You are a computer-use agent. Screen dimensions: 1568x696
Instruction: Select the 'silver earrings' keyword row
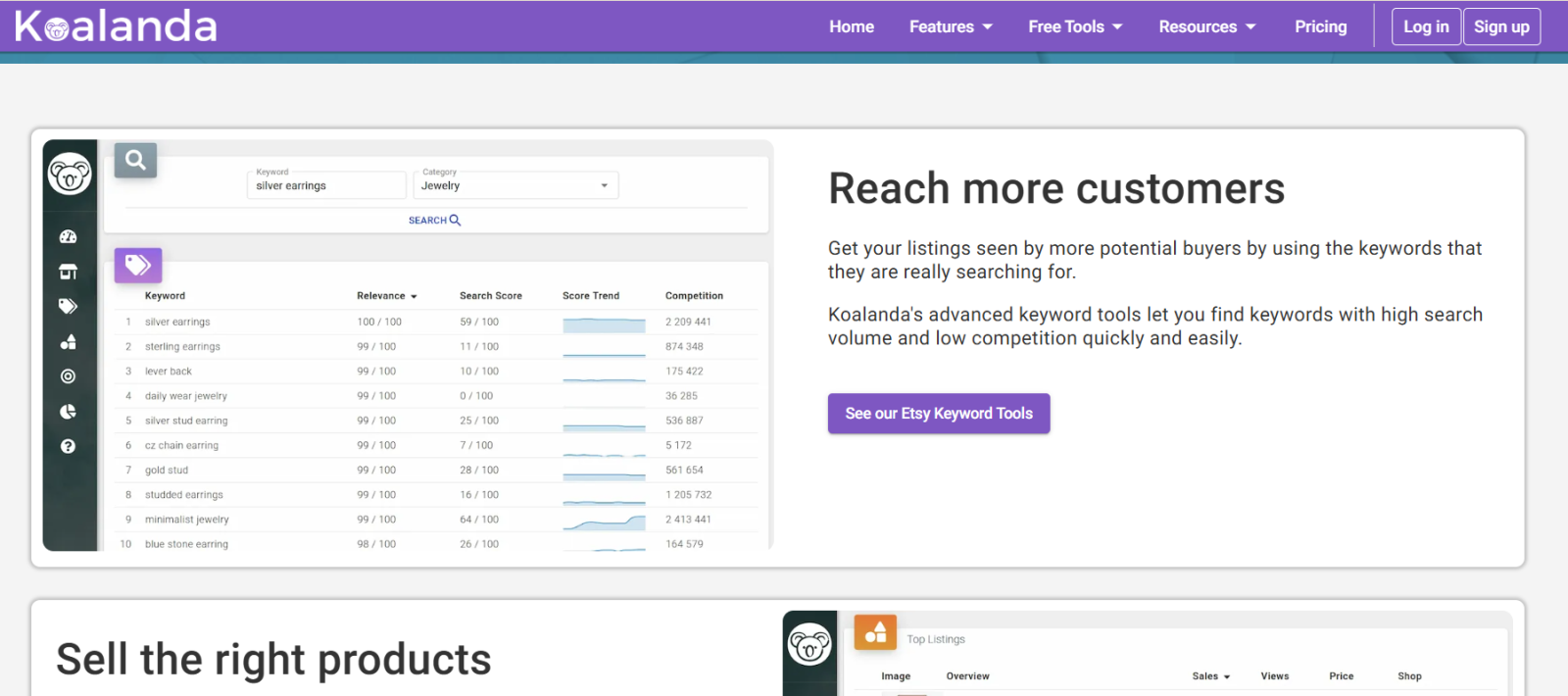pos(436,322)
